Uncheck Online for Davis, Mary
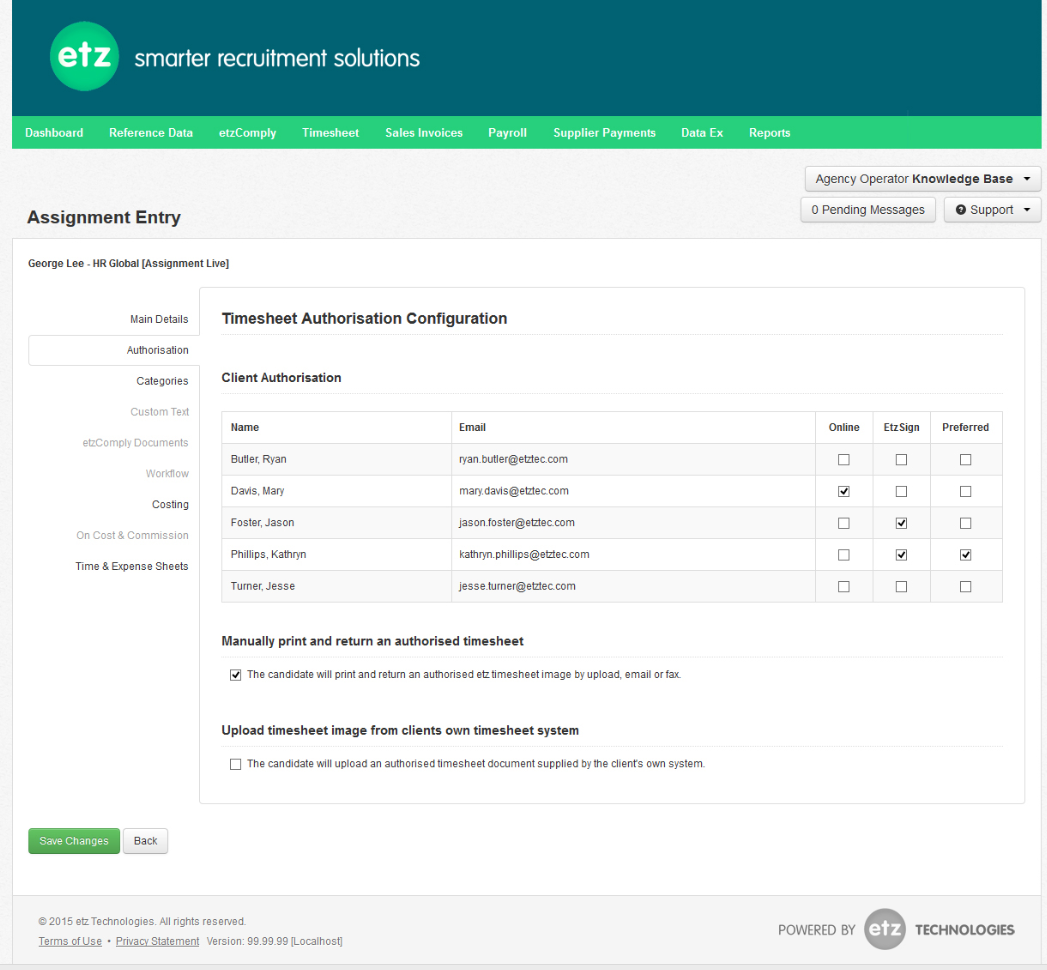The width and height of the screenshot is (1047, 970). [844, 491]
